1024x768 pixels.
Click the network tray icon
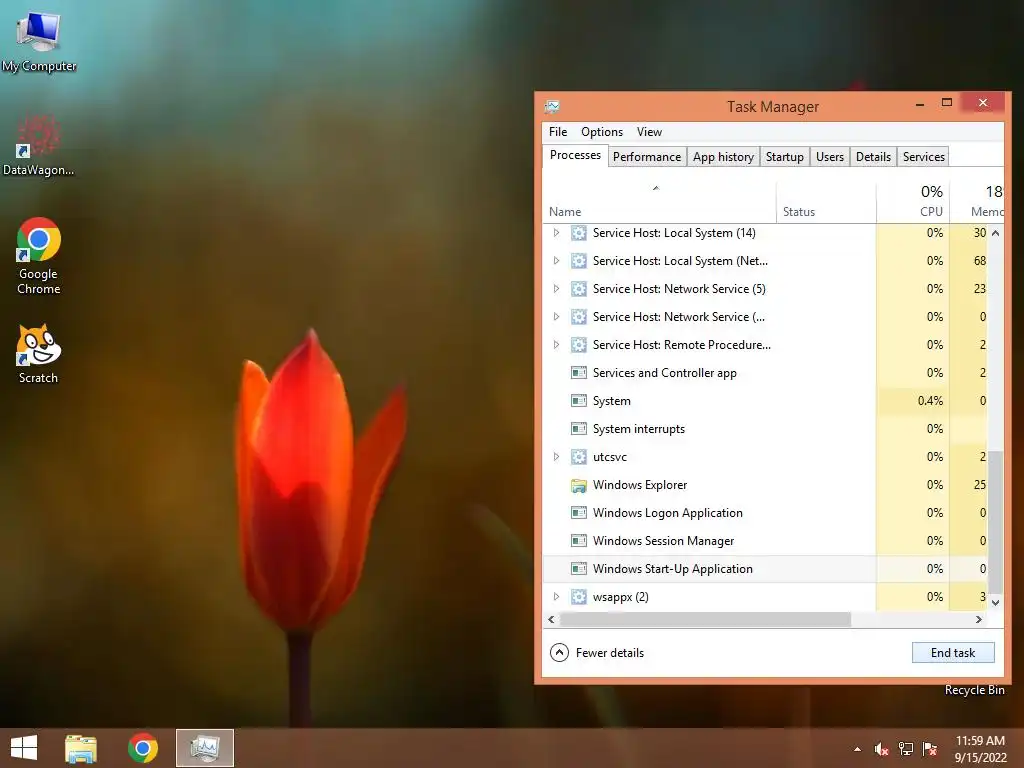click(906, 749)
